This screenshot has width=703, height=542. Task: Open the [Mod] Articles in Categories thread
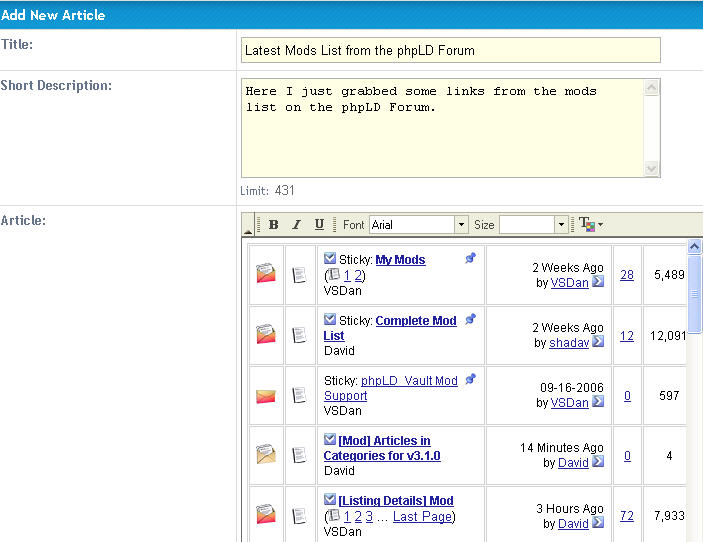click(x=382, y=448)
